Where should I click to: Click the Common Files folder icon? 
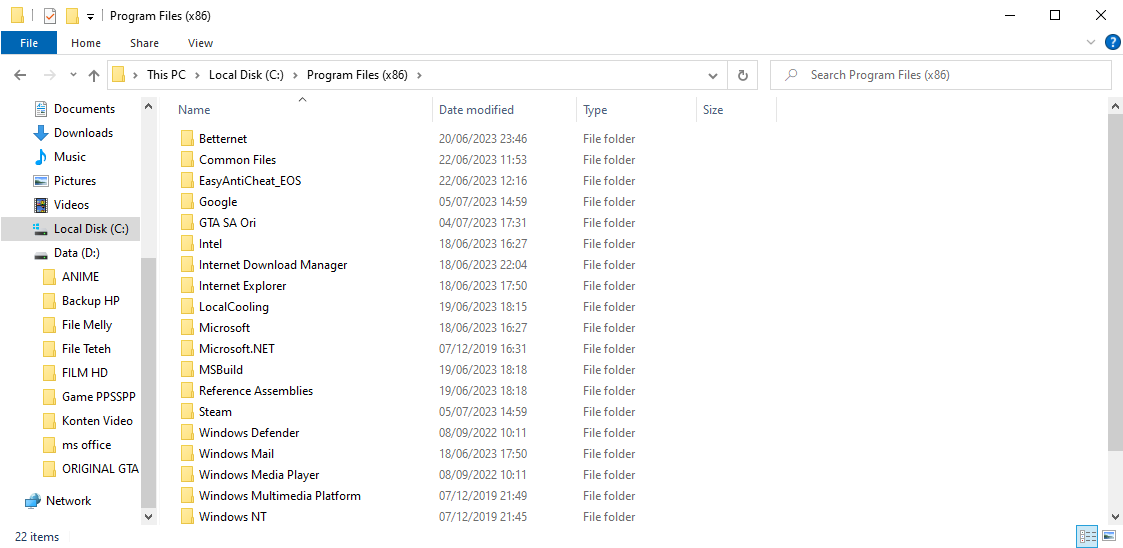(187, 159)
